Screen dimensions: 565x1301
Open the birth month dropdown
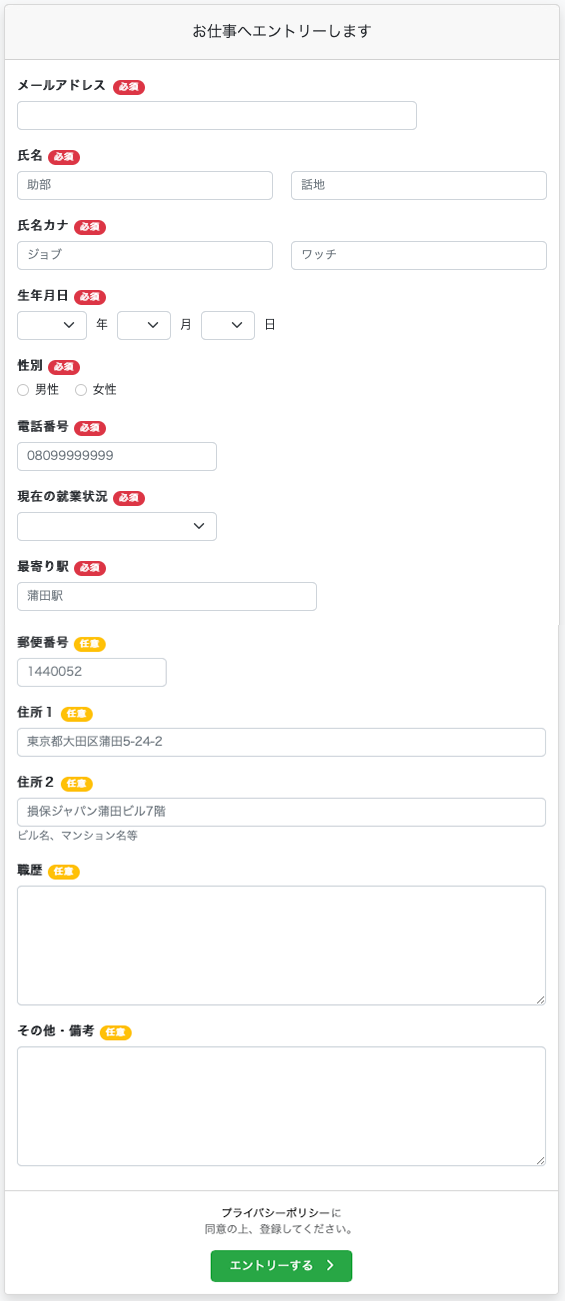(144, 325)
